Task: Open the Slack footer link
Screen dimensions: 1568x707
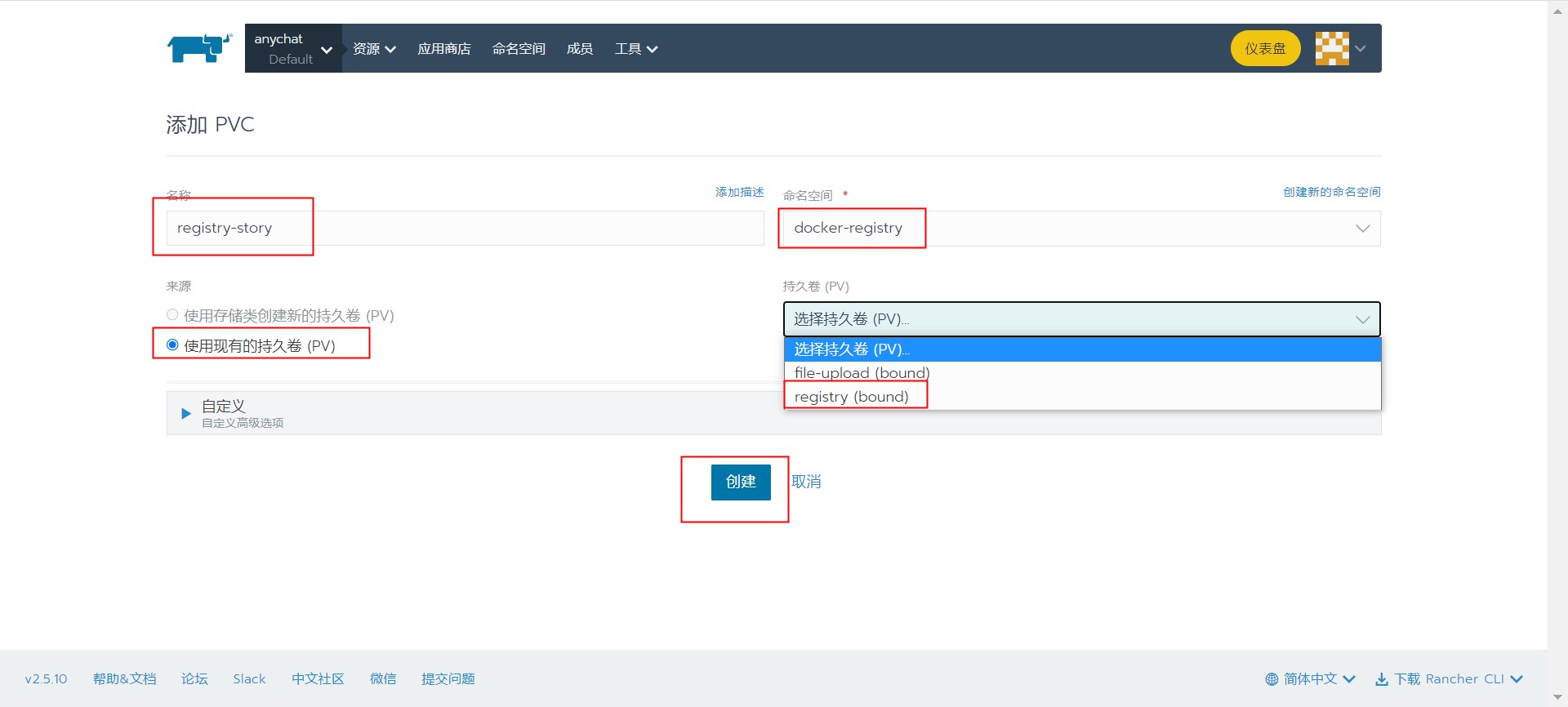Action: (249, 679)
